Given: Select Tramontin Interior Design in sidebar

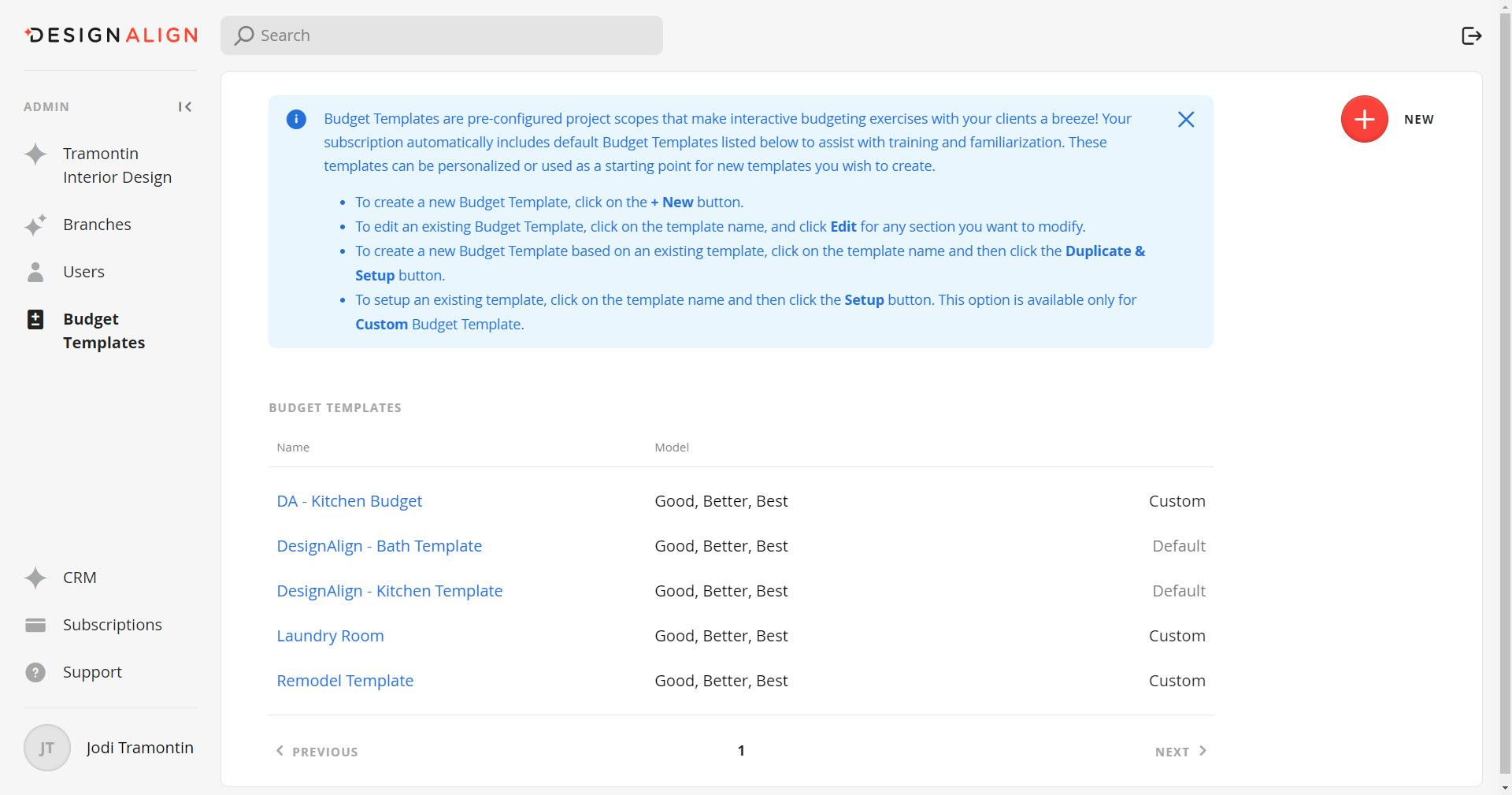Looking at the screenshot, I should tap(117, 165).
